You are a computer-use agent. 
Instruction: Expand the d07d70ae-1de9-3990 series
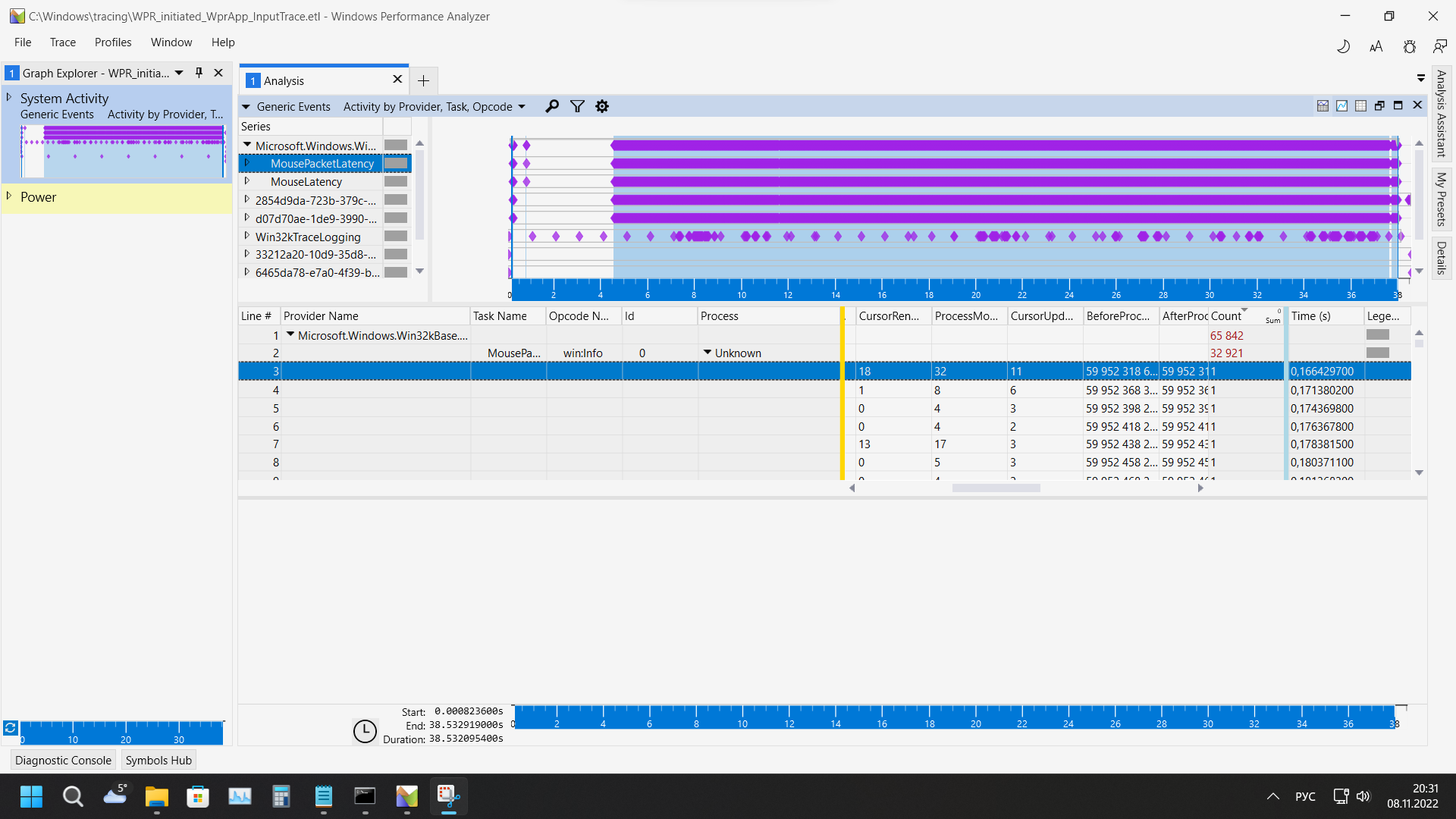click(x=247, y=218)
